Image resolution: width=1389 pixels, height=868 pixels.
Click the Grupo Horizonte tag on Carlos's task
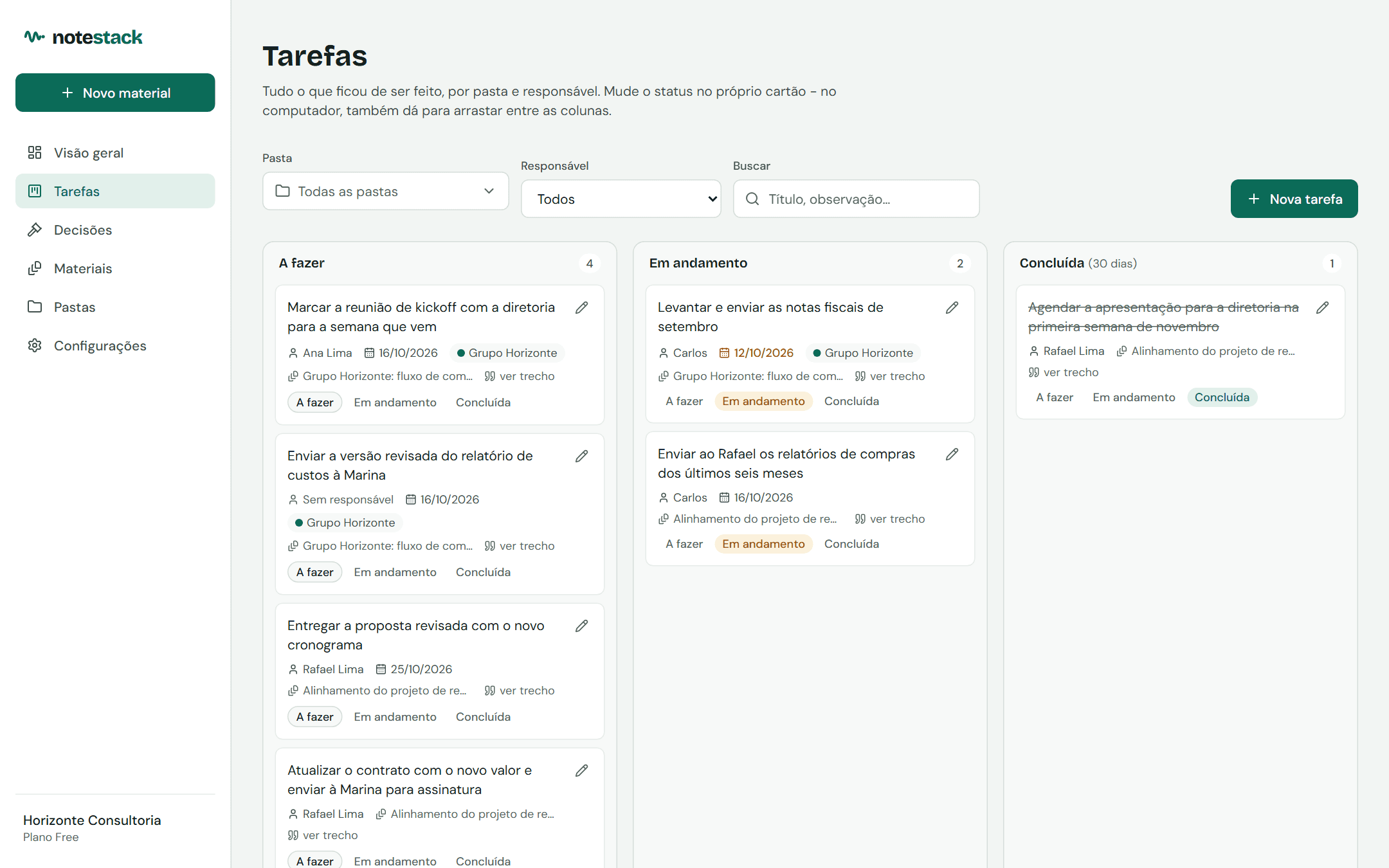(862, 353)
